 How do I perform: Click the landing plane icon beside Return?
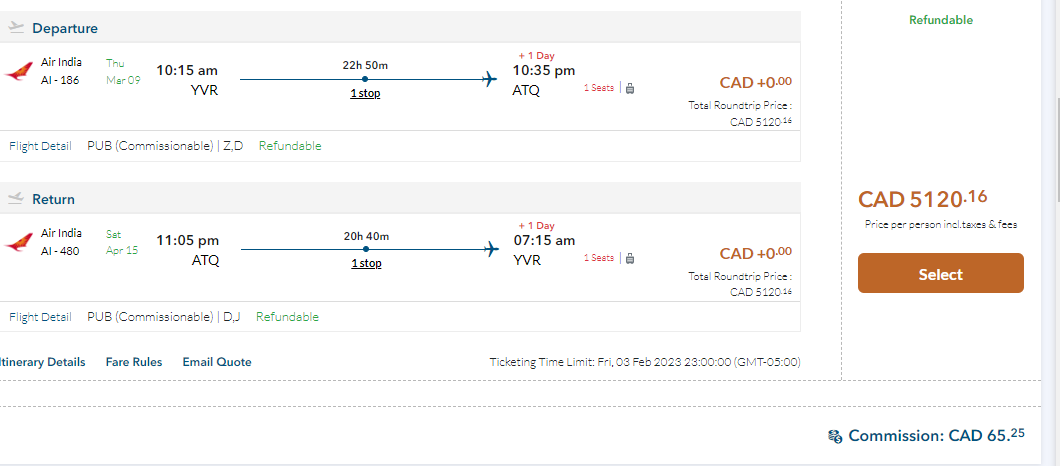tap(16, 198)
